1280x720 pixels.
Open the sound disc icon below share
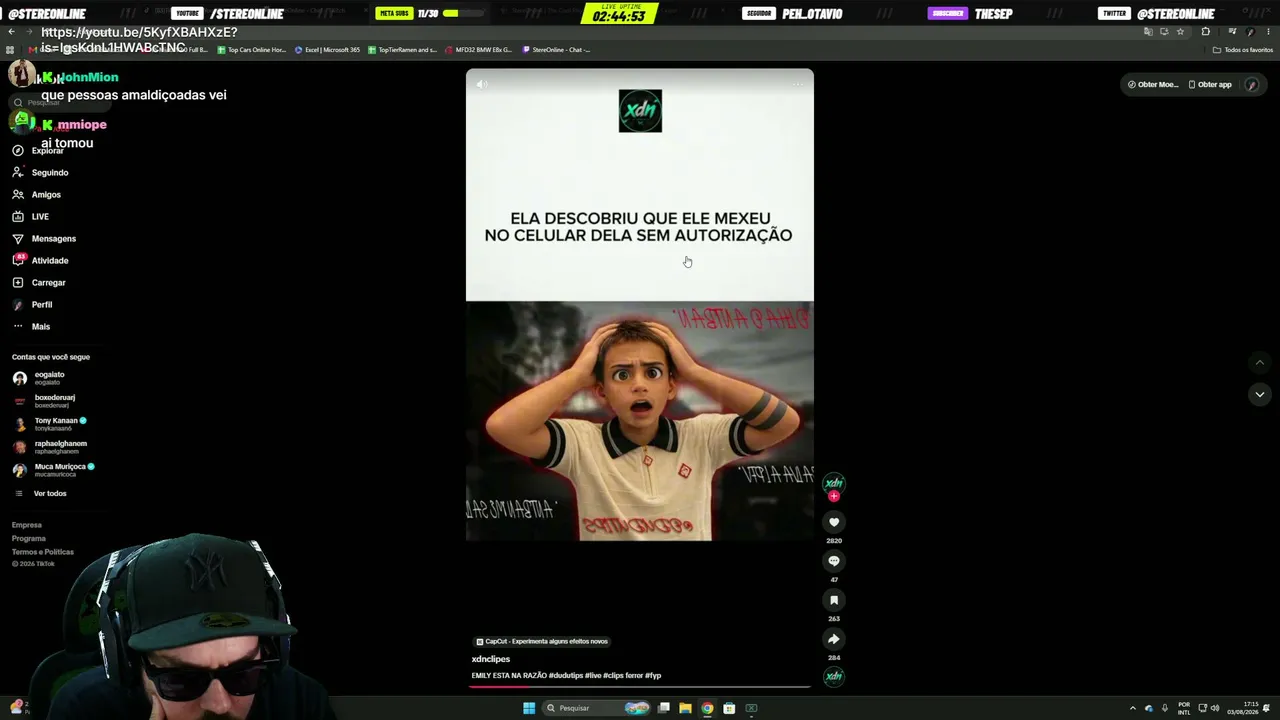(834, 677)
